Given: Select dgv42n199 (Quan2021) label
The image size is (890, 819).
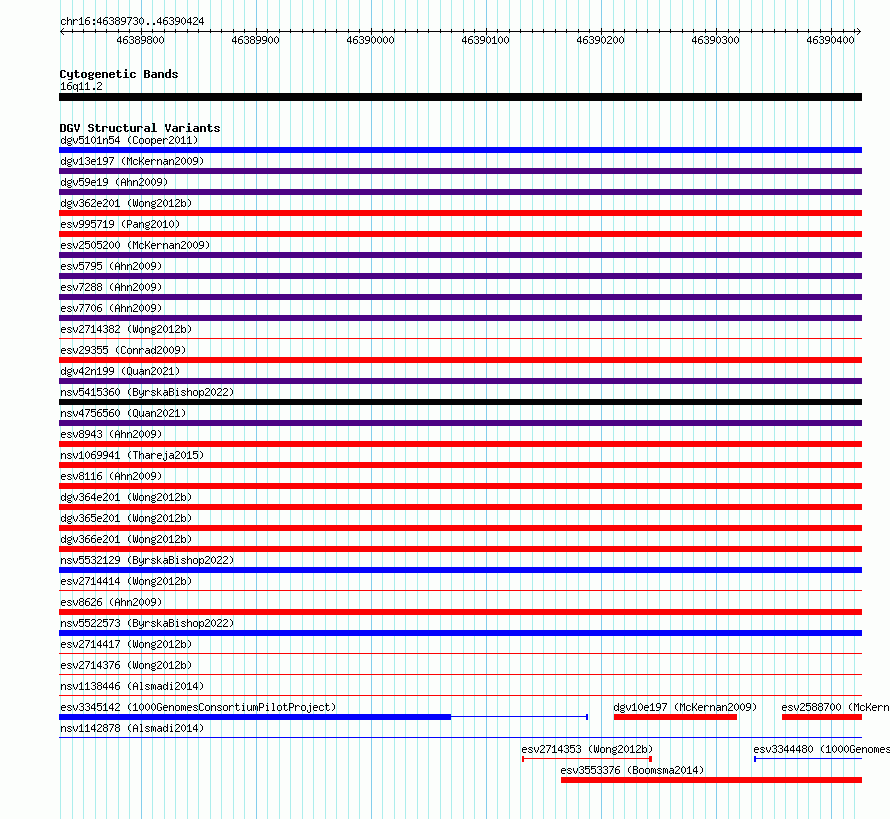Looking at the screenshot, I should [x=120, y=371].
